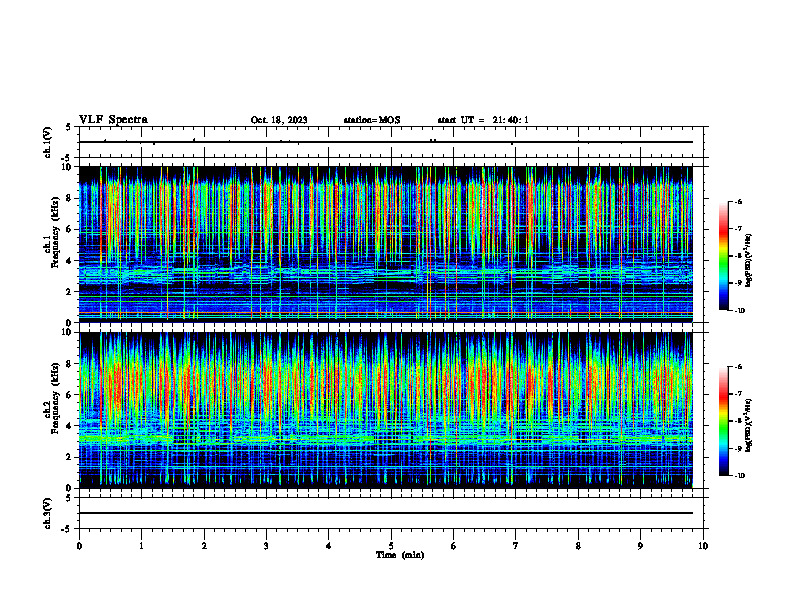
Task: Click the ch.2 spectrogram color scale bar
Action: click(x=724, y=421)
